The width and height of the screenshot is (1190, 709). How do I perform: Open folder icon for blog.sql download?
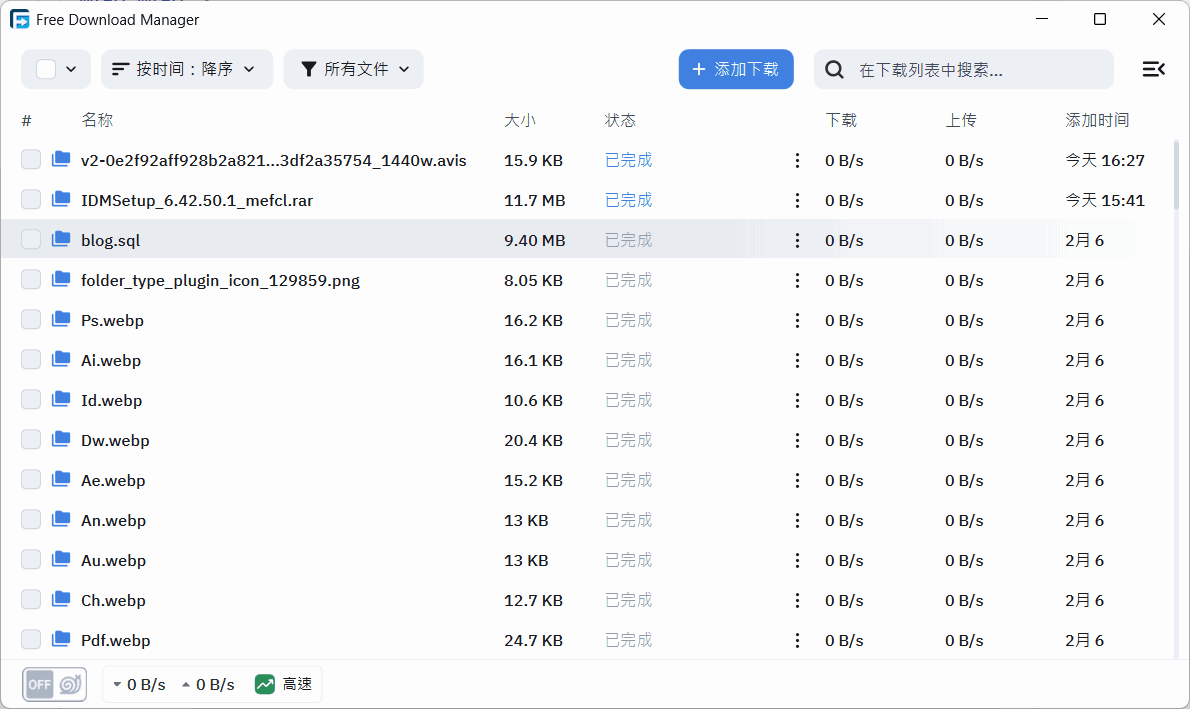pyautogui.click(x=61, y=239)
